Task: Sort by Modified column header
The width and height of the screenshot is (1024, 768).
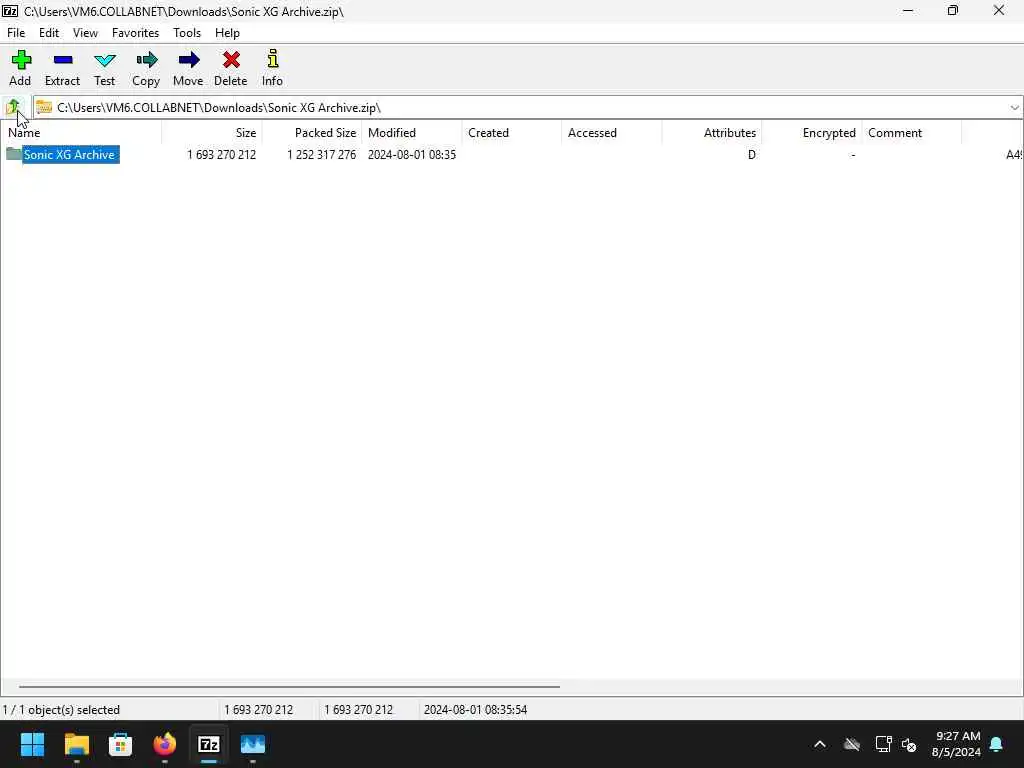Action: click(412, 133)
